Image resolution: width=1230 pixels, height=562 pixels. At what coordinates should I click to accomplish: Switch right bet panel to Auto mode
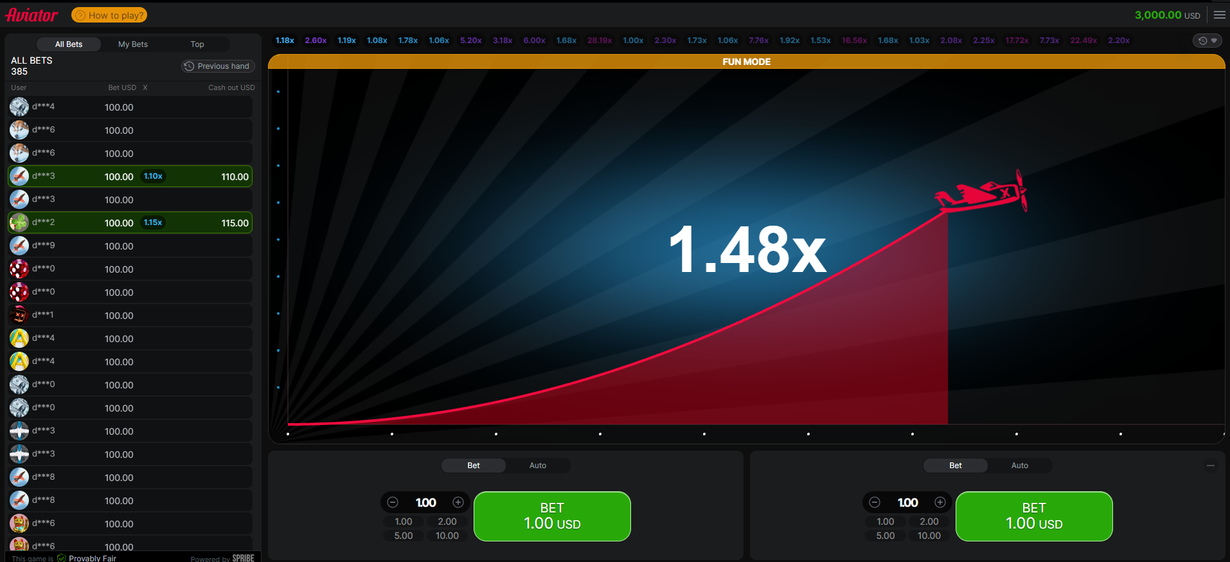1019,465
